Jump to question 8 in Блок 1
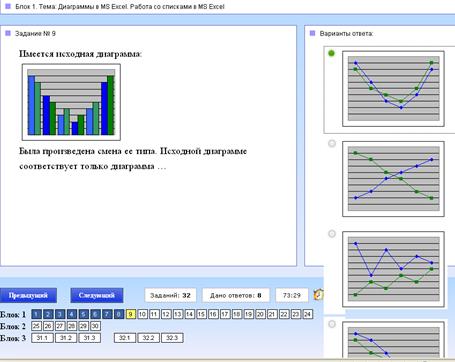 [119, 314]
